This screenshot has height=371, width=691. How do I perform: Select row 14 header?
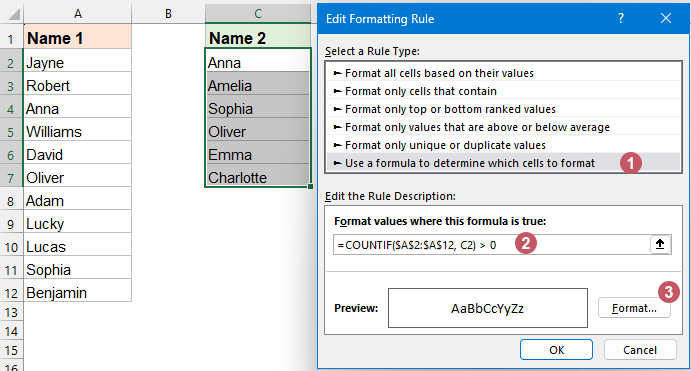pyautogui.click(x=11, y=331)
